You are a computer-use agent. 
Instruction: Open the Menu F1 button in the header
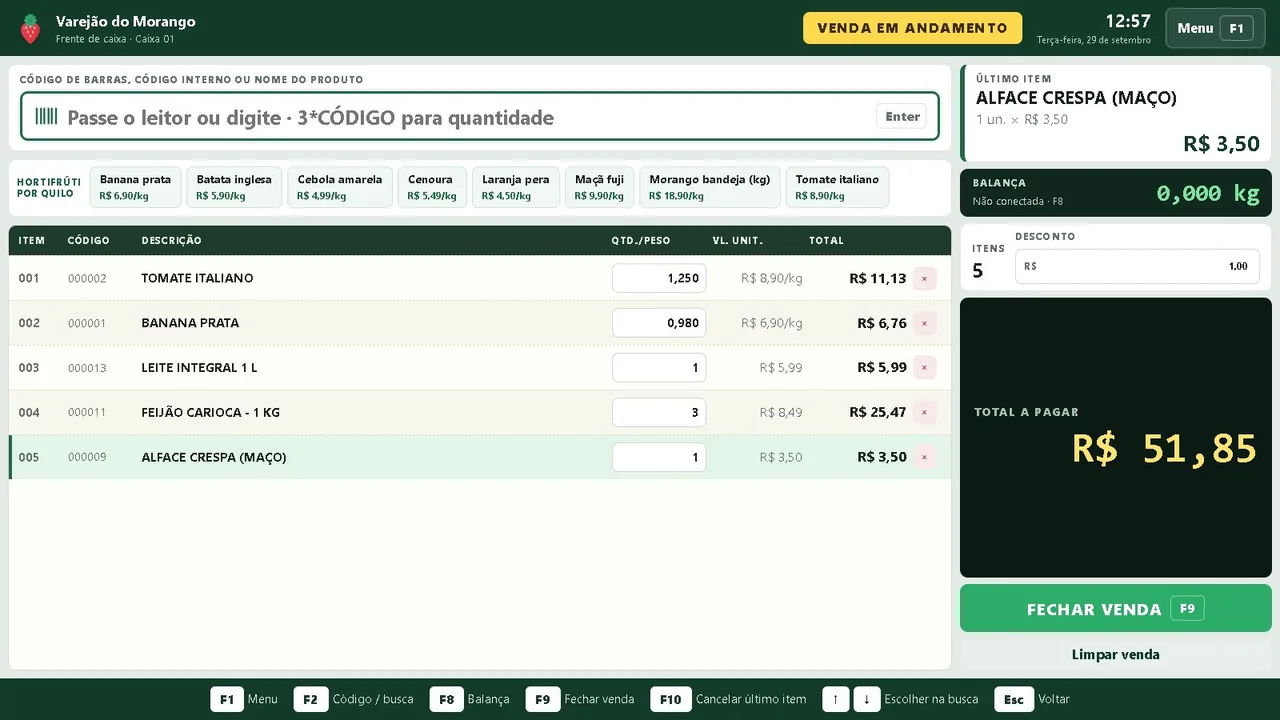click(x=1215, y=28)
